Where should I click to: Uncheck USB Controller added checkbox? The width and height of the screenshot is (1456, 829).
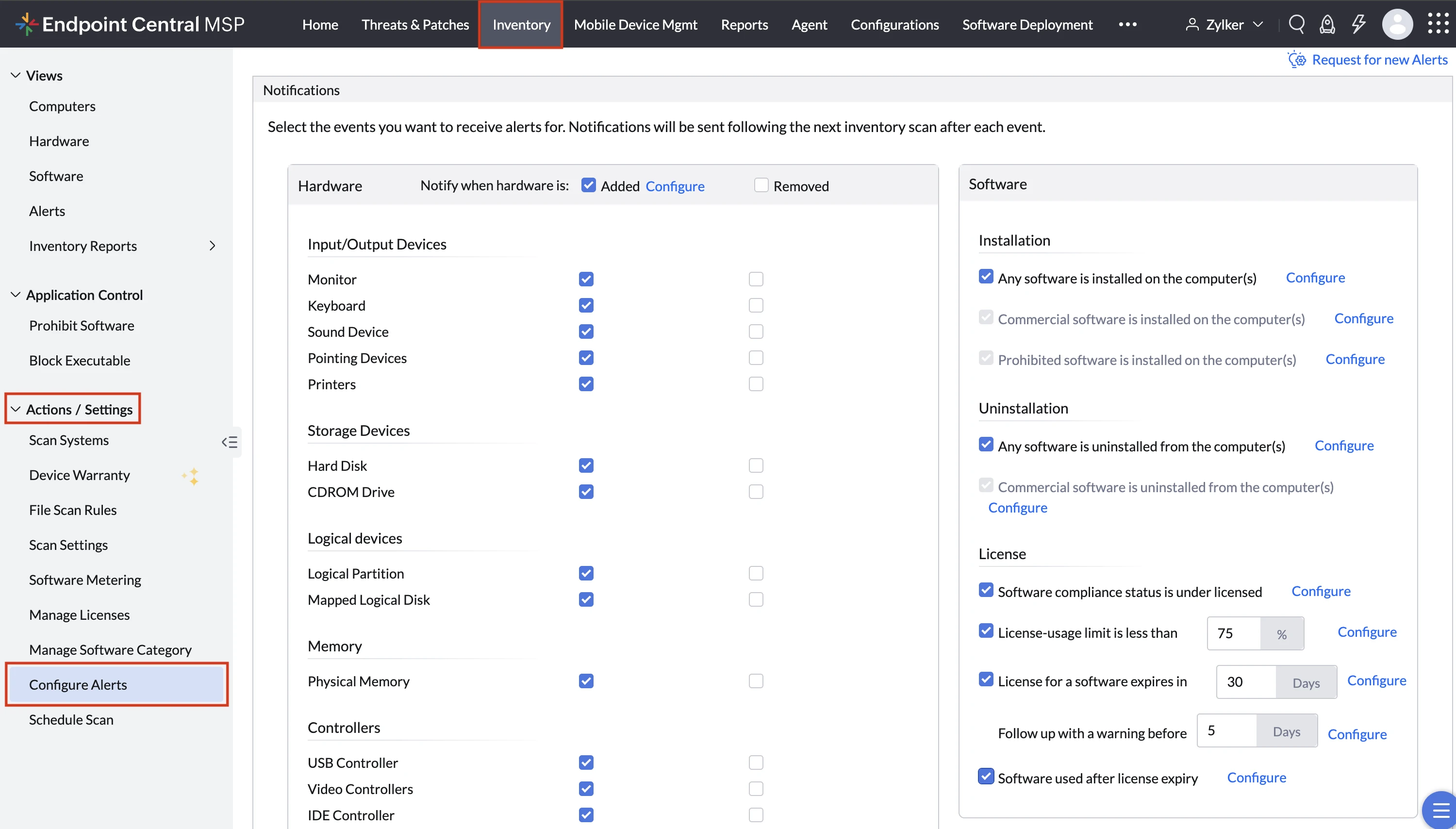pos(586,763)
